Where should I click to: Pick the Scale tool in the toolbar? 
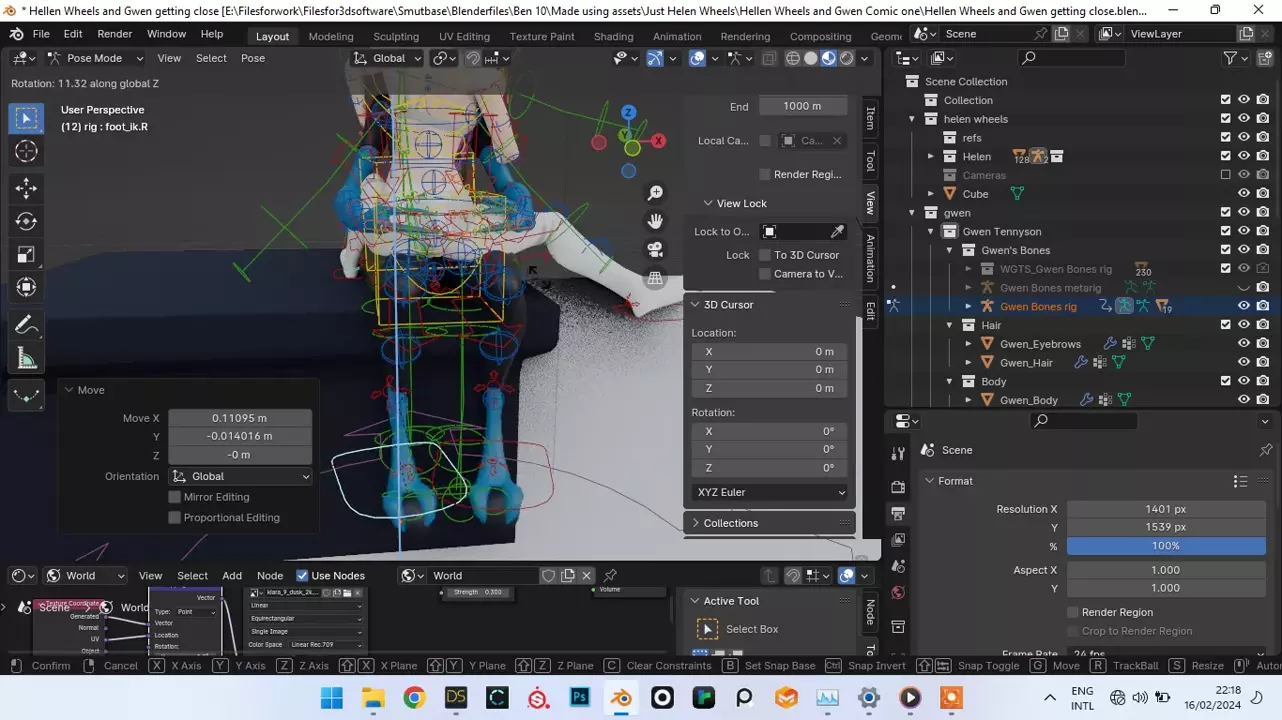[26, 255]
